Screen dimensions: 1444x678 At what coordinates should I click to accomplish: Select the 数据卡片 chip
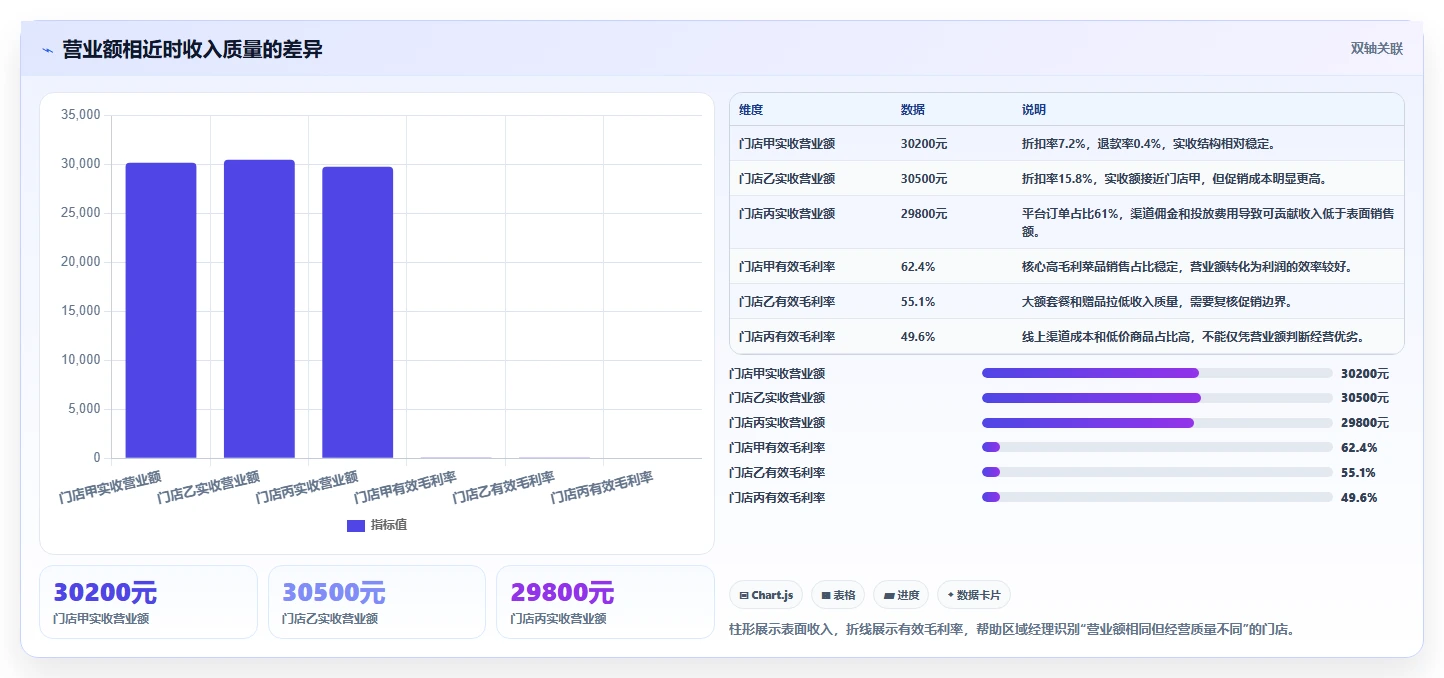974,595
